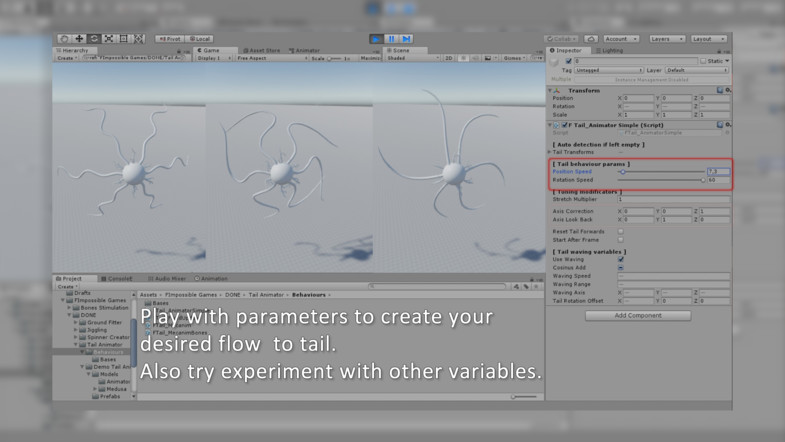Click the Transform component help icon
Screen dimensions: 785x442
point(720,90)
